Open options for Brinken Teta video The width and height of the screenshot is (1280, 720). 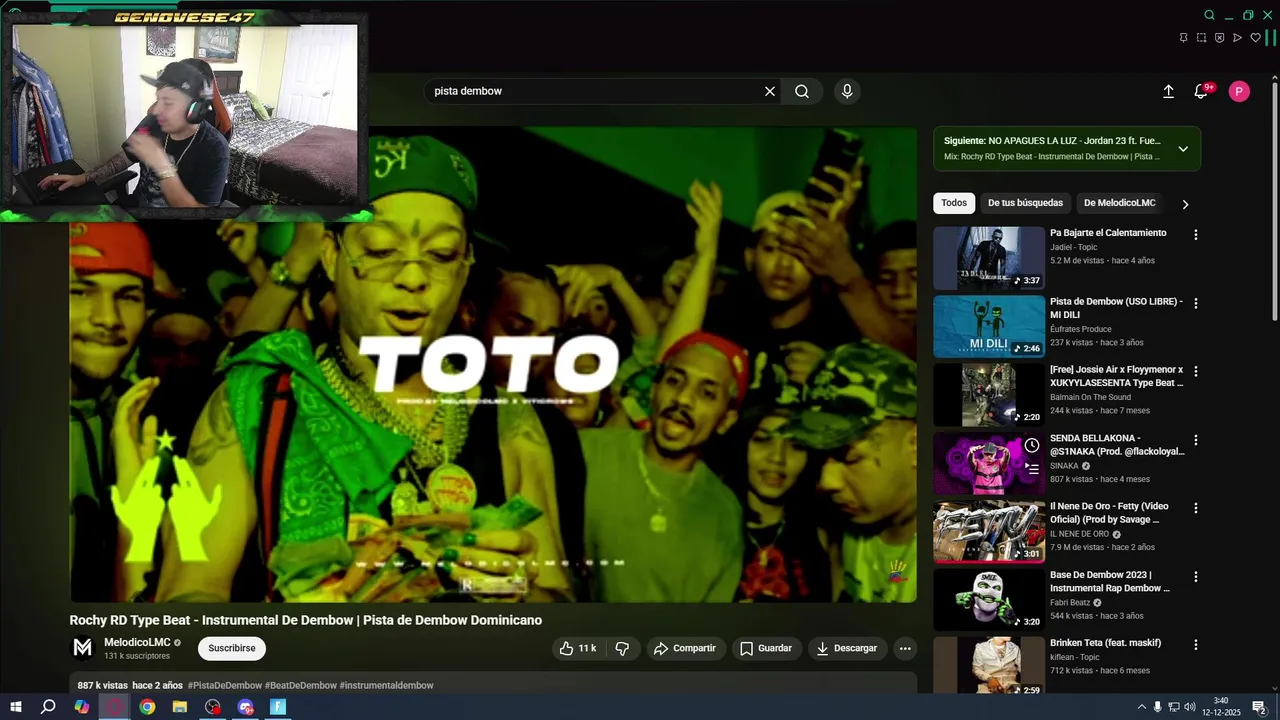1195,645
